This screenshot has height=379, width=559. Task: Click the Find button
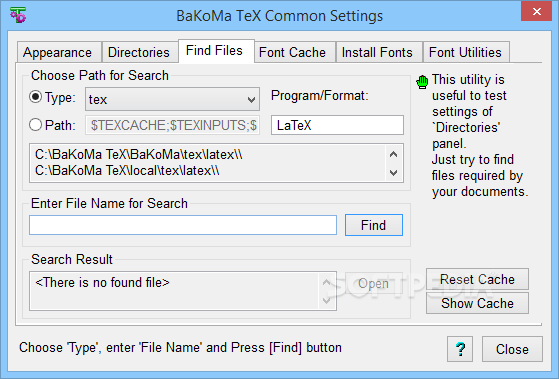374,225
